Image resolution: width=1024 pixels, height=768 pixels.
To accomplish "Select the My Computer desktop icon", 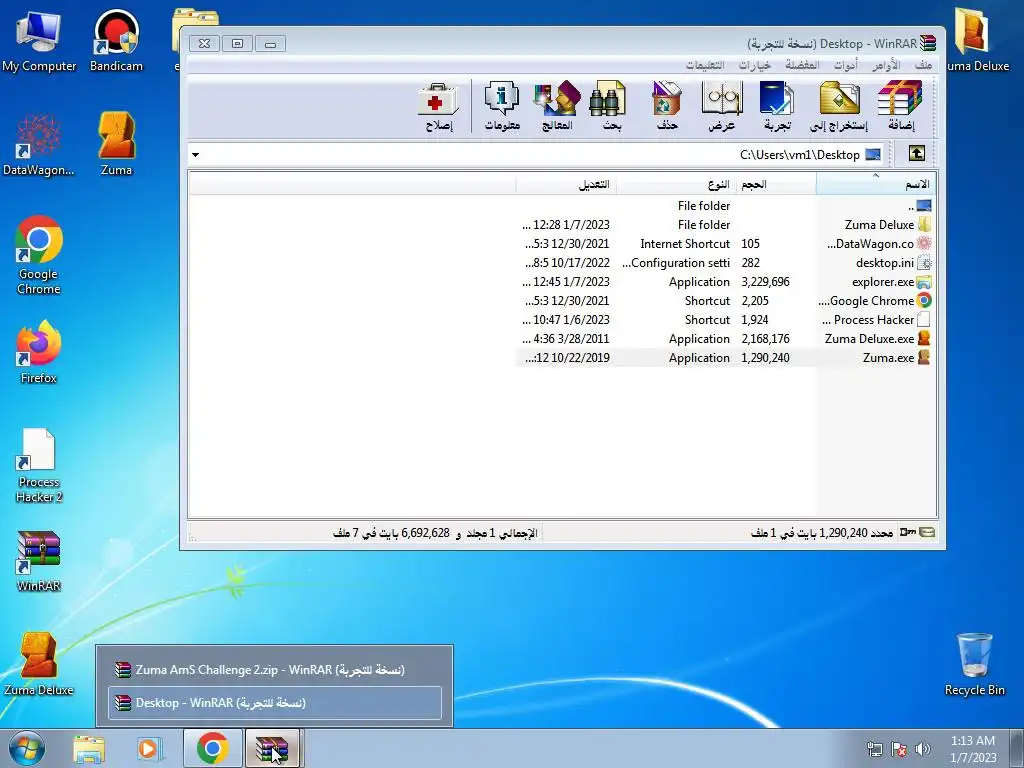I will click(39, 40).
